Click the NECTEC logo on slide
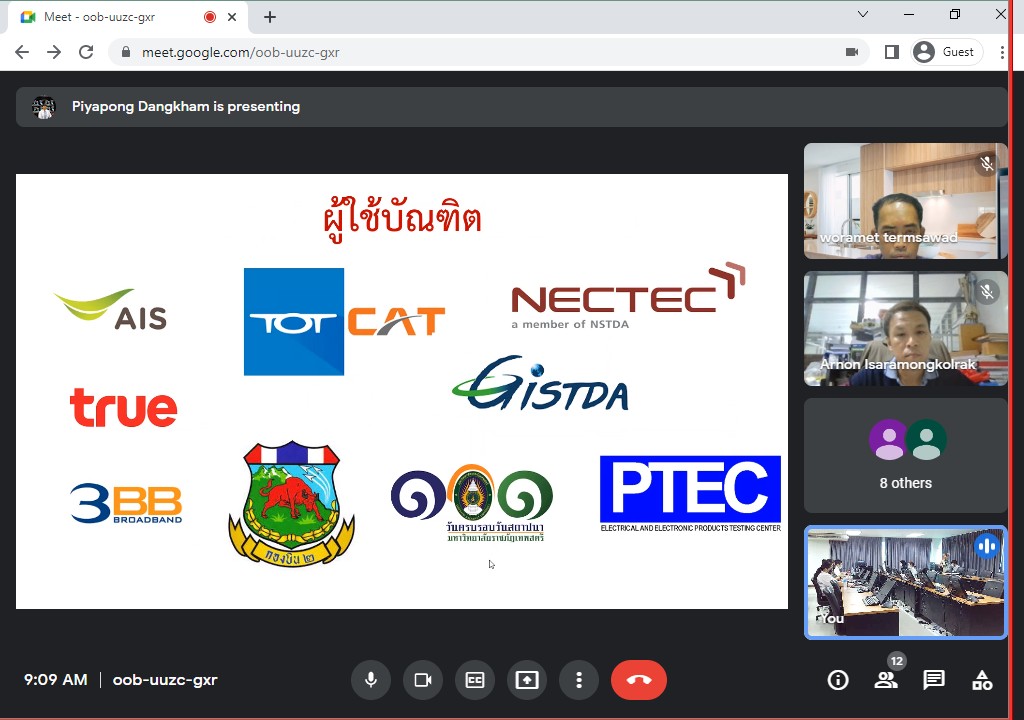 [x=628, y=296]
